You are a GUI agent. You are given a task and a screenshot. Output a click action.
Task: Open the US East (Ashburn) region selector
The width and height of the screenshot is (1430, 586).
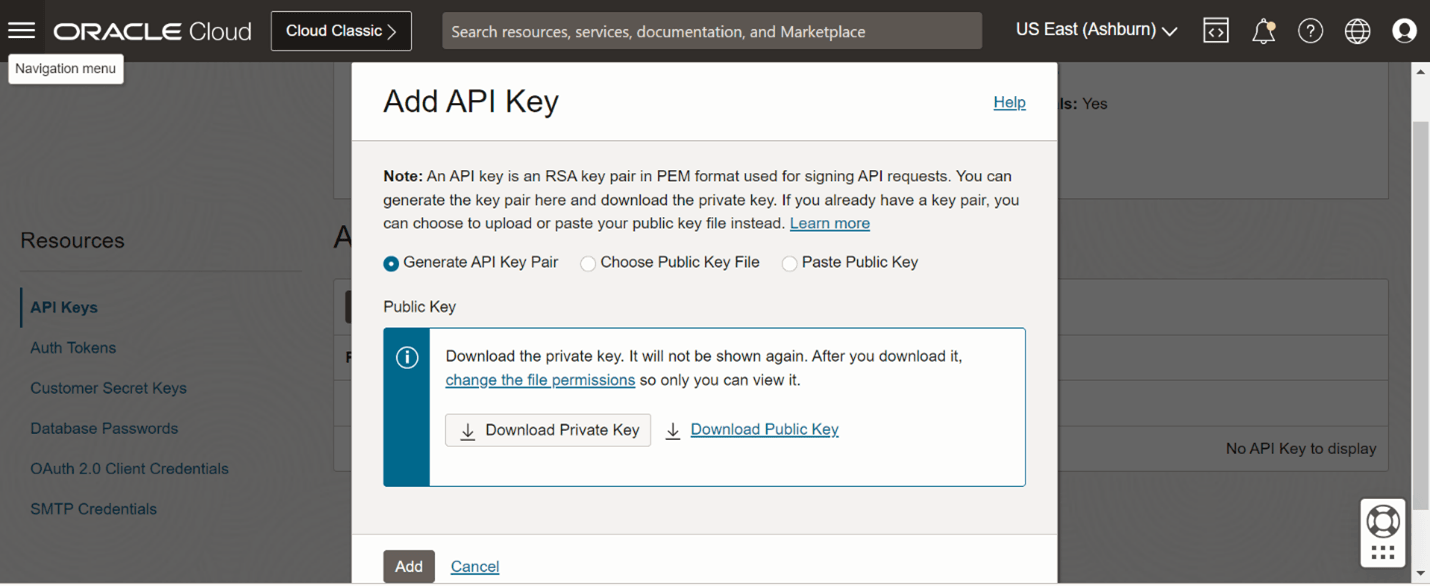pyautogui.click(x=1095, y=29)
